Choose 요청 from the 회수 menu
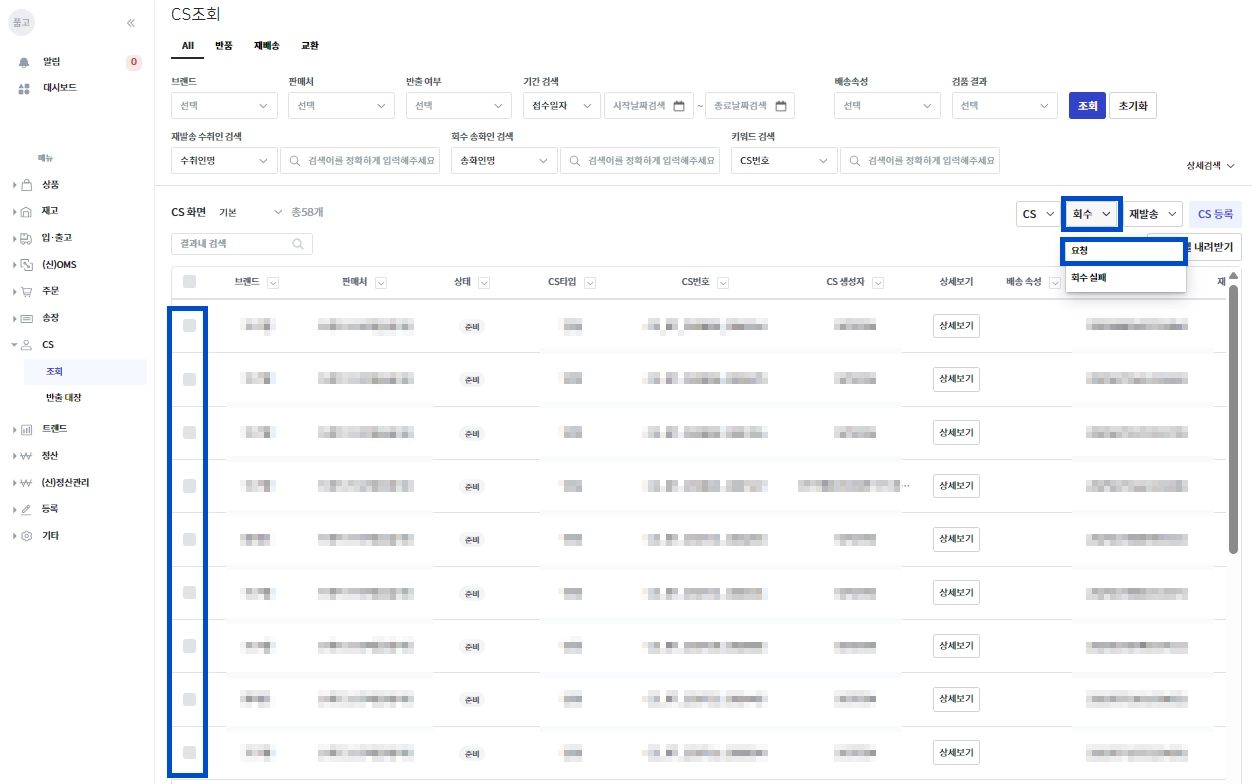The width and height of the screenshot is (1252, 784). [1126, 250]
